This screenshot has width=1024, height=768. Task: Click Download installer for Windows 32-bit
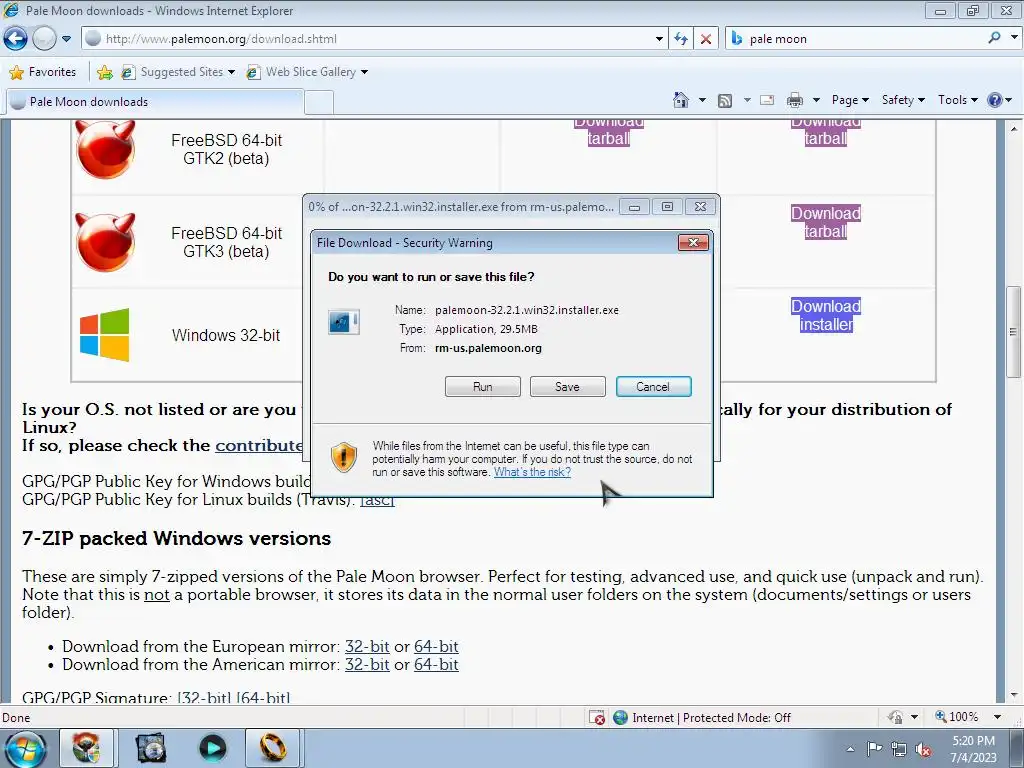pyautogui.click(x=826, y=315)
